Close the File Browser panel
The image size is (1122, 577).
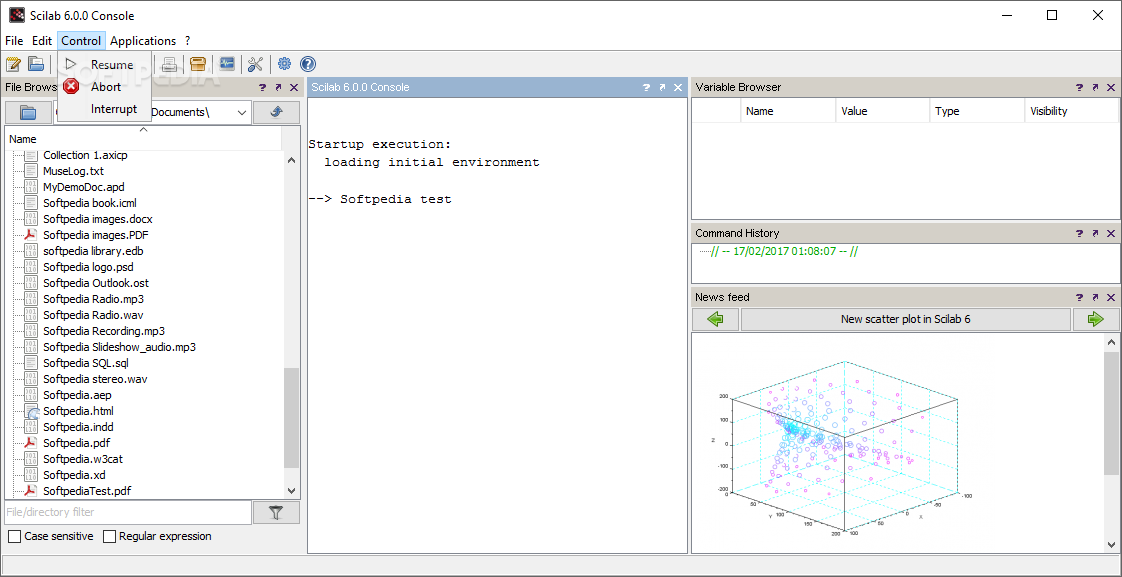[294, 87]
